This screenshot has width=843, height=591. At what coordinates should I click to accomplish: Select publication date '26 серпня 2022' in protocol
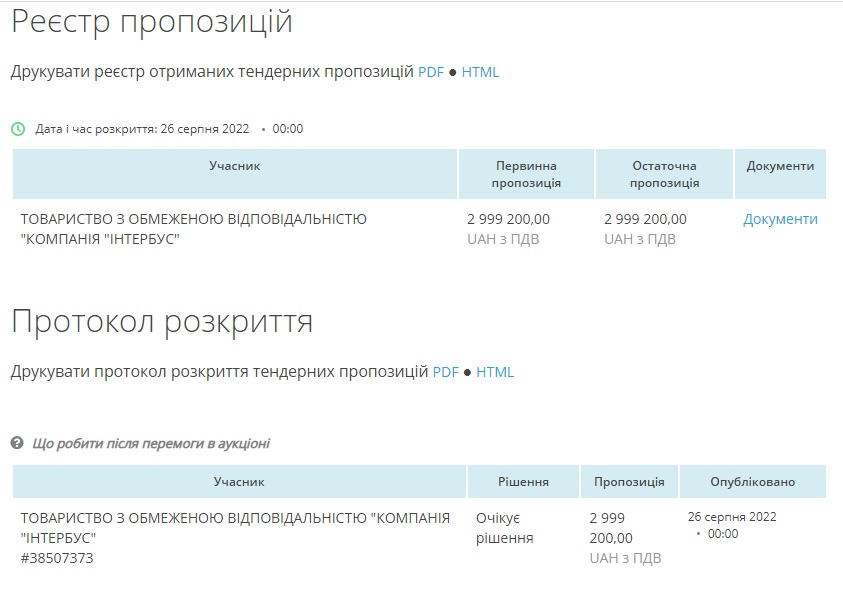732,517
